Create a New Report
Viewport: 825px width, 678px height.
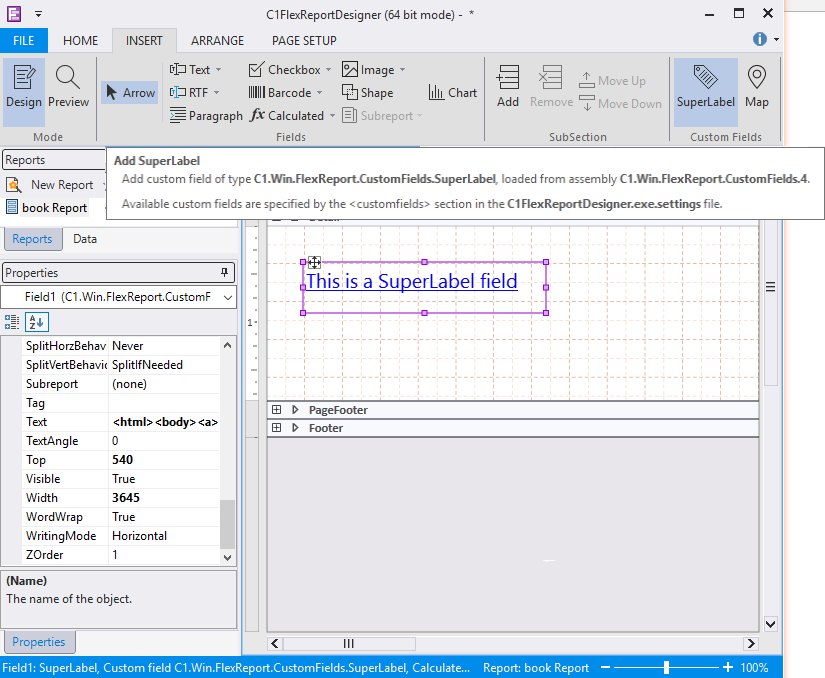pyautogui.click(x=51, y=185)
